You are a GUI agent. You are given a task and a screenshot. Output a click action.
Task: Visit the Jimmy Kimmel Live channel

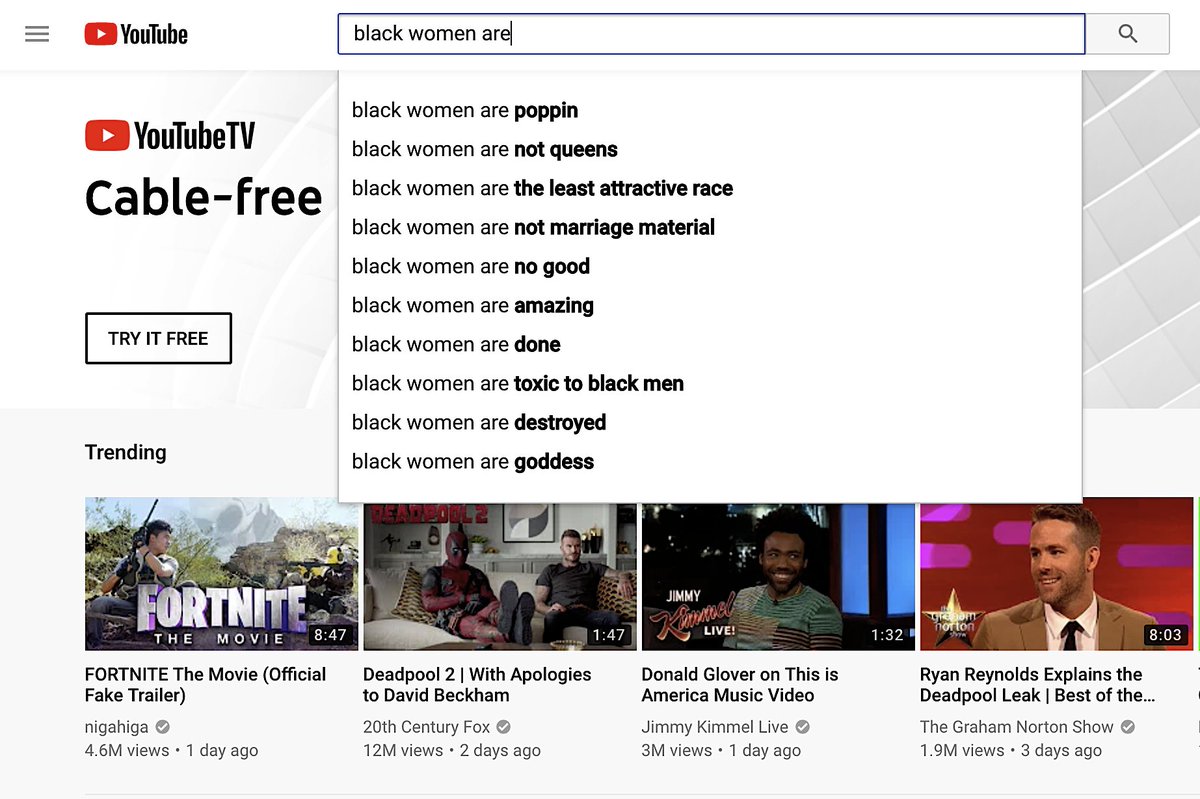(x=715, y=727)
